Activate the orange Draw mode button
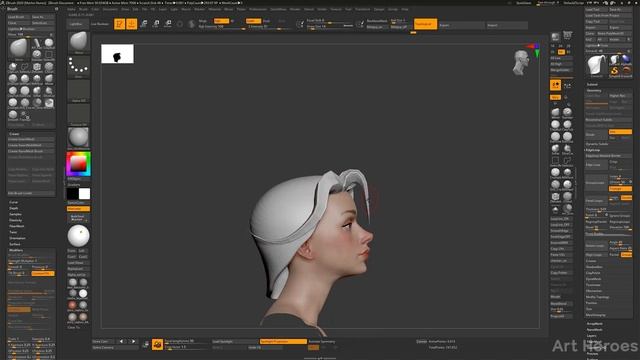640x360 pixels. pos(131,24)
